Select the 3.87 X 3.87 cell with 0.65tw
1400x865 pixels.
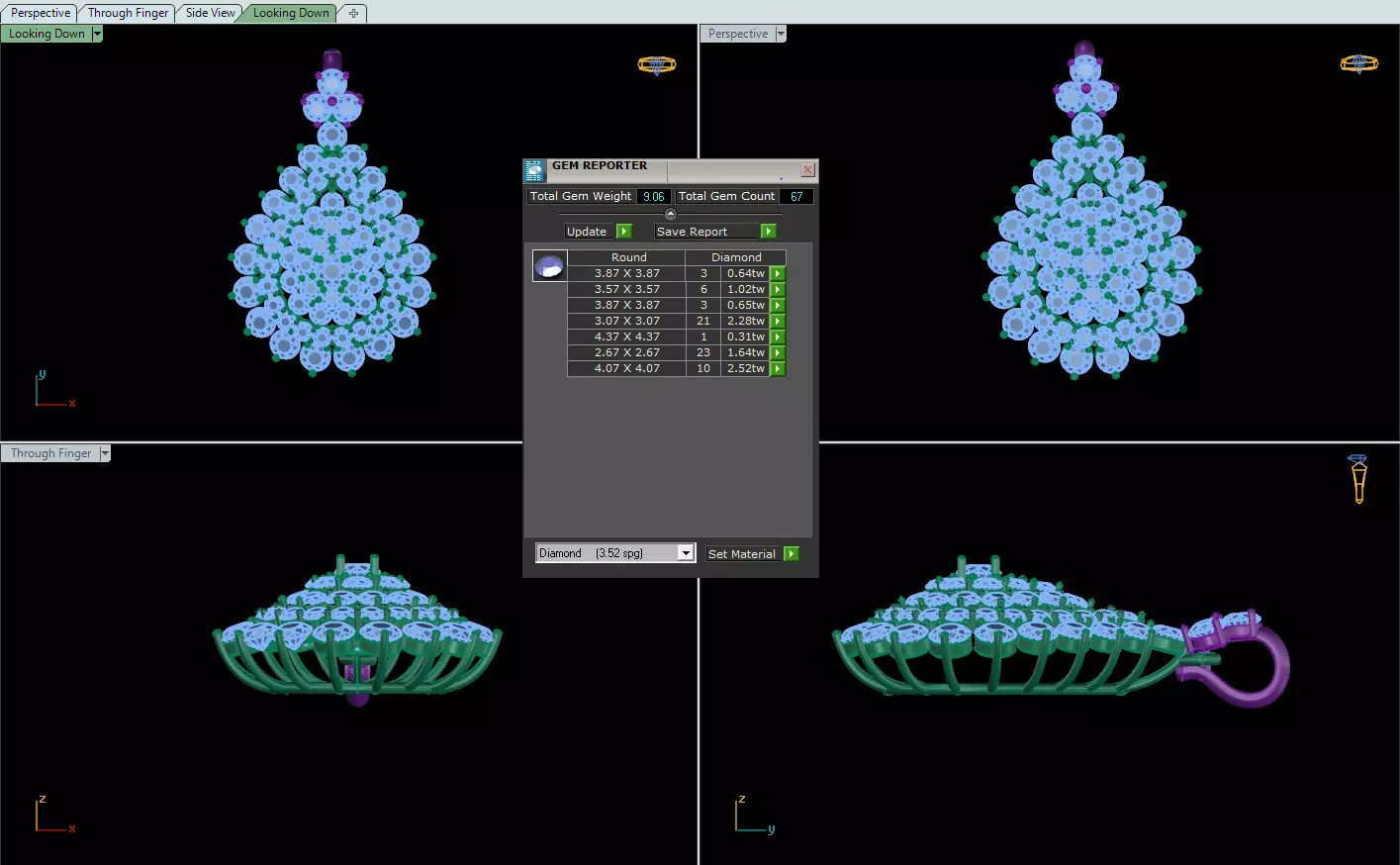click(626, 306)
